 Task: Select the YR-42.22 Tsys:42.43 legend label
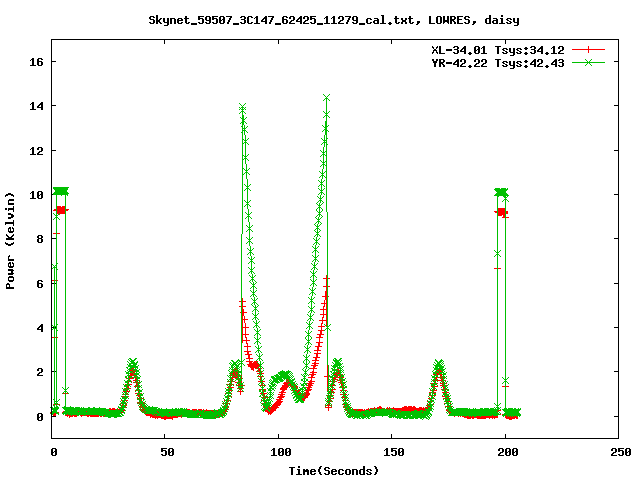click(497, 62)
